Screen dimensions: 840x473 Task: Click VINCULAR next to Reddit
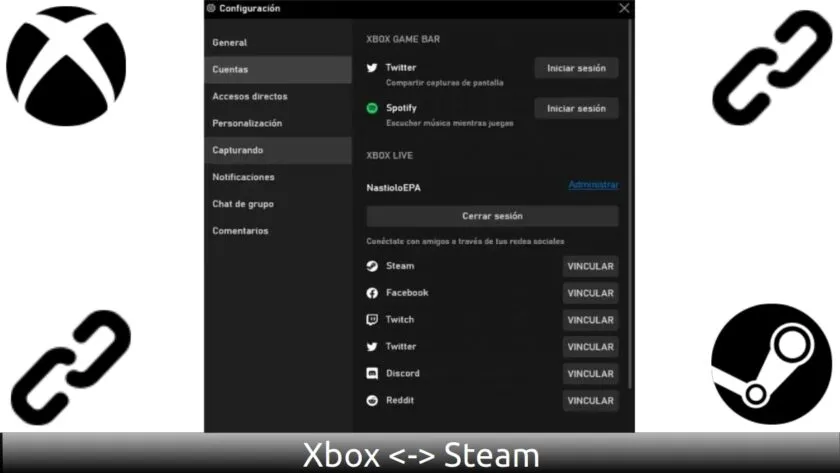[590, 401]
